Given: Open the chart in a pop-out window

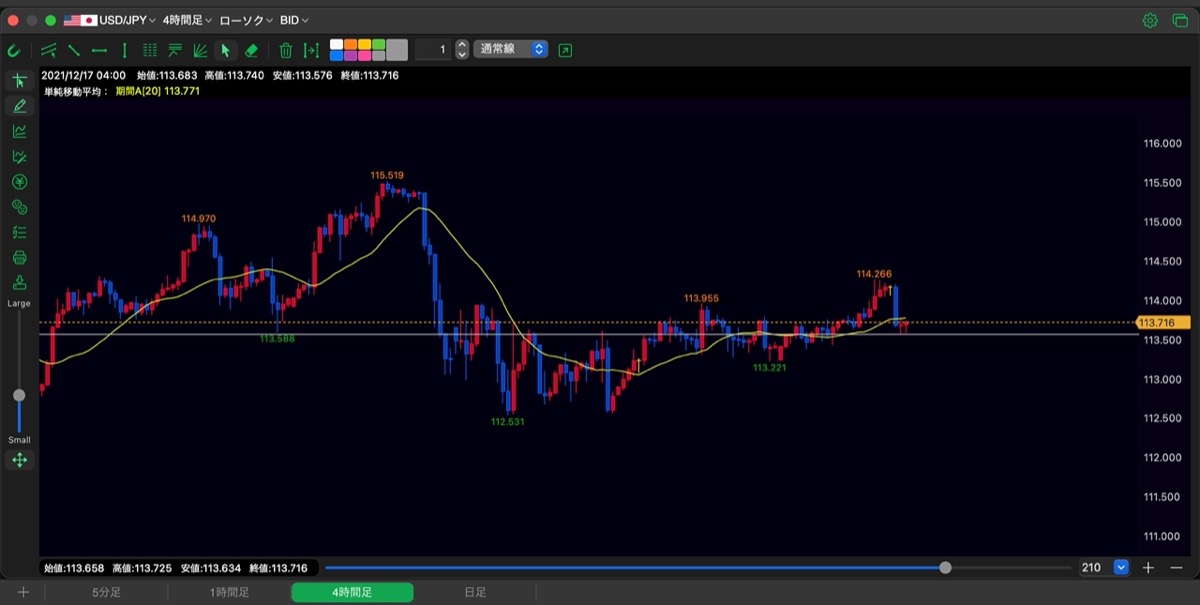Looking at the screenshot, I should [566, 50].
